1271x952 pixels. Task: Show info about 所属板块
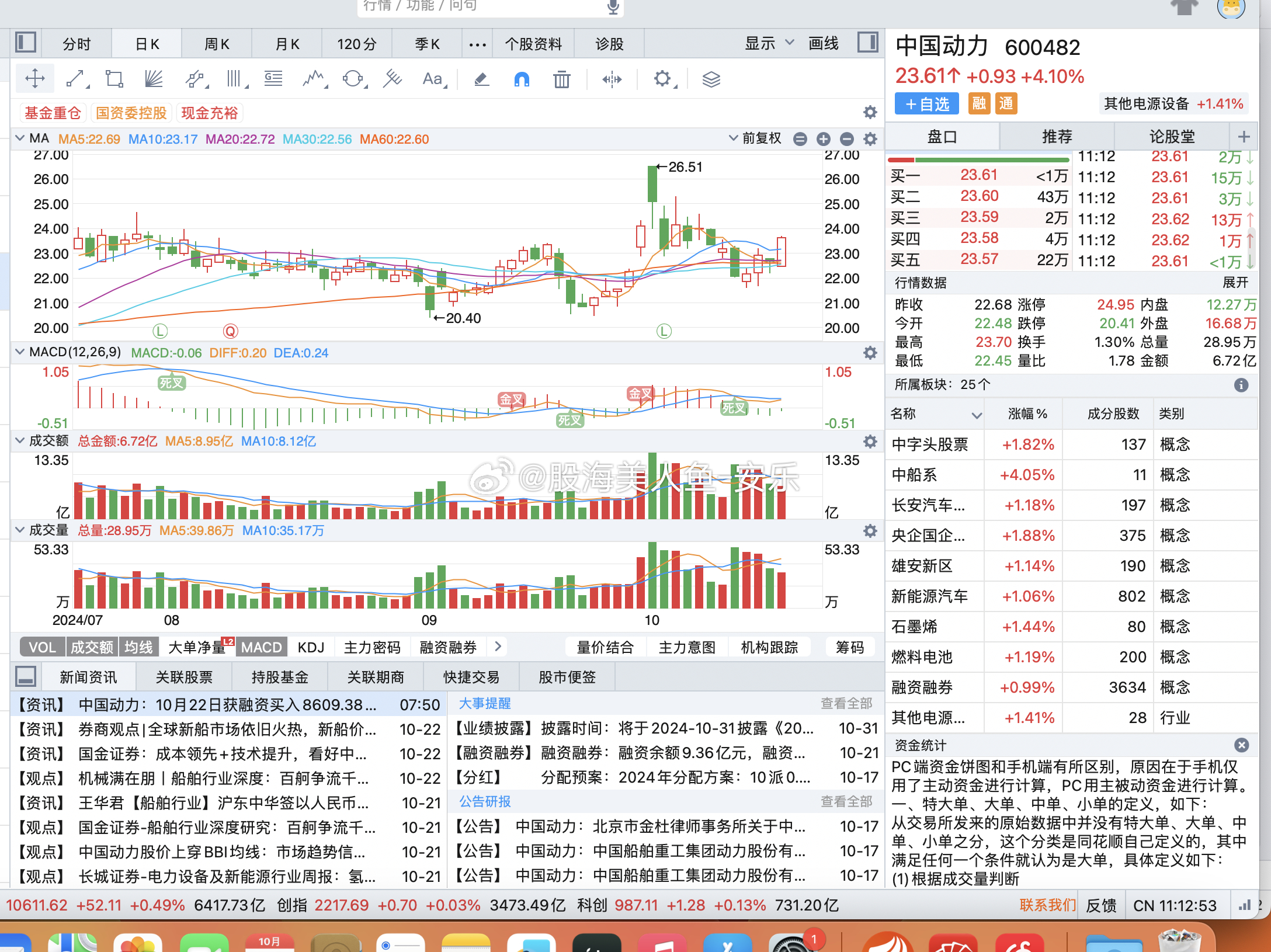coord(1241,385)
